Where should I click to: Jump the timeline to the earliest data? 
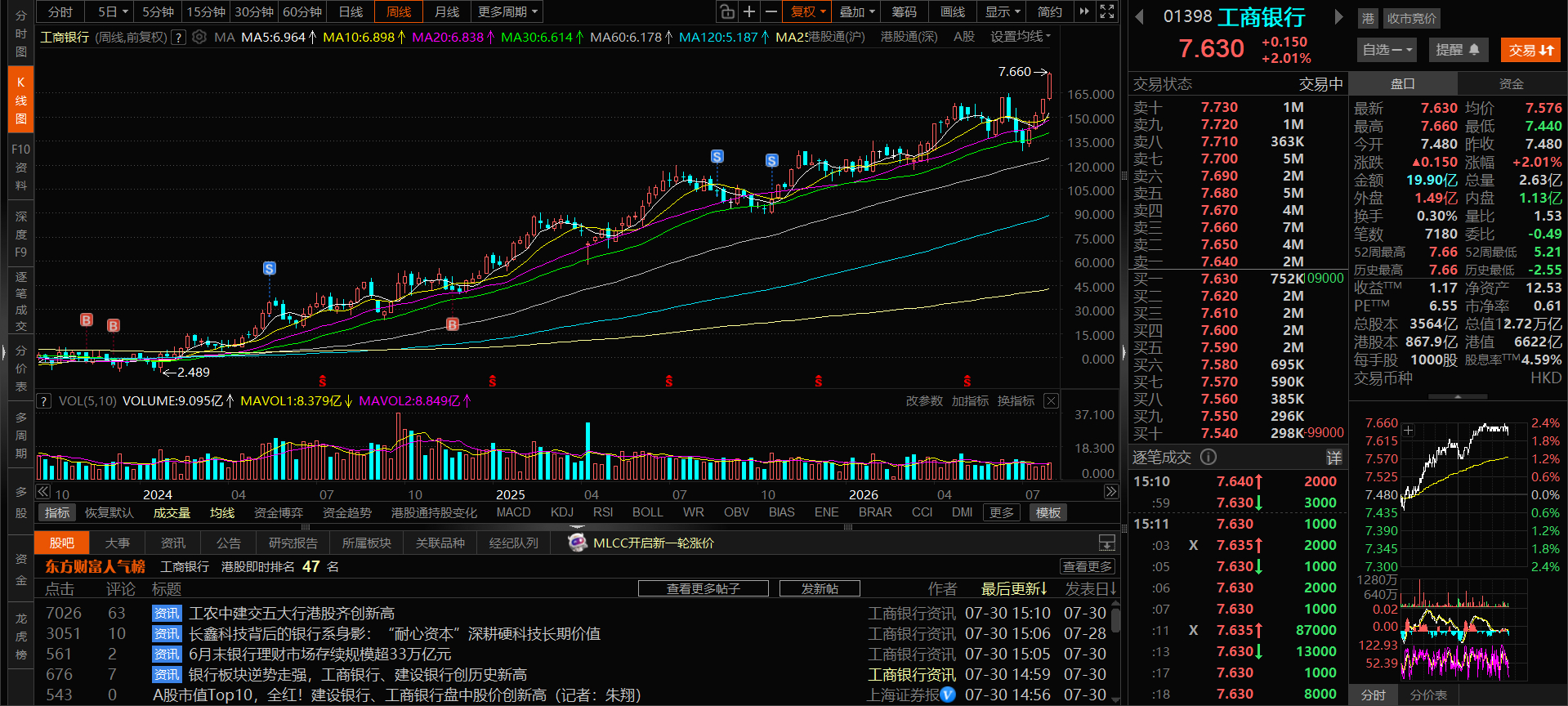point(42,492)
